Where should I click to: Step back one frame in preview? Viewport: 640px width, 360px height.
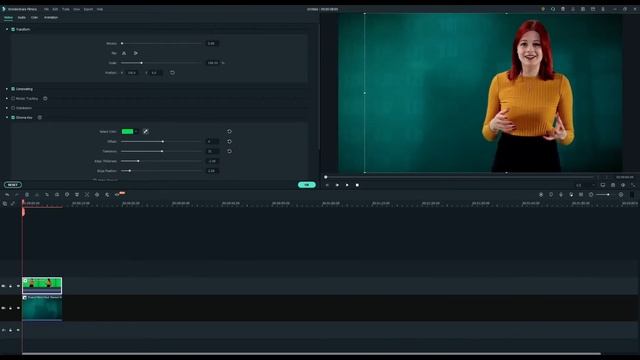point(327,185)
